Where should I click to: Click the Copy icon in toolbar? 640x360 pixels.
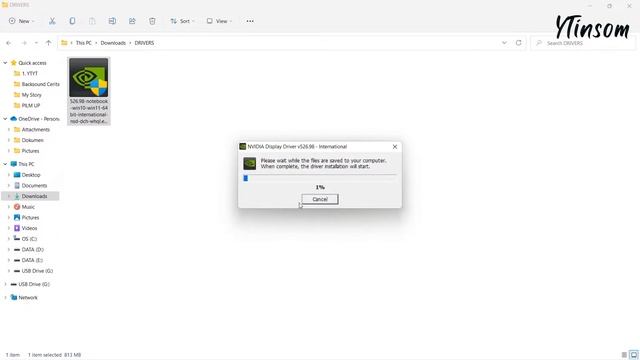[72, 21]
